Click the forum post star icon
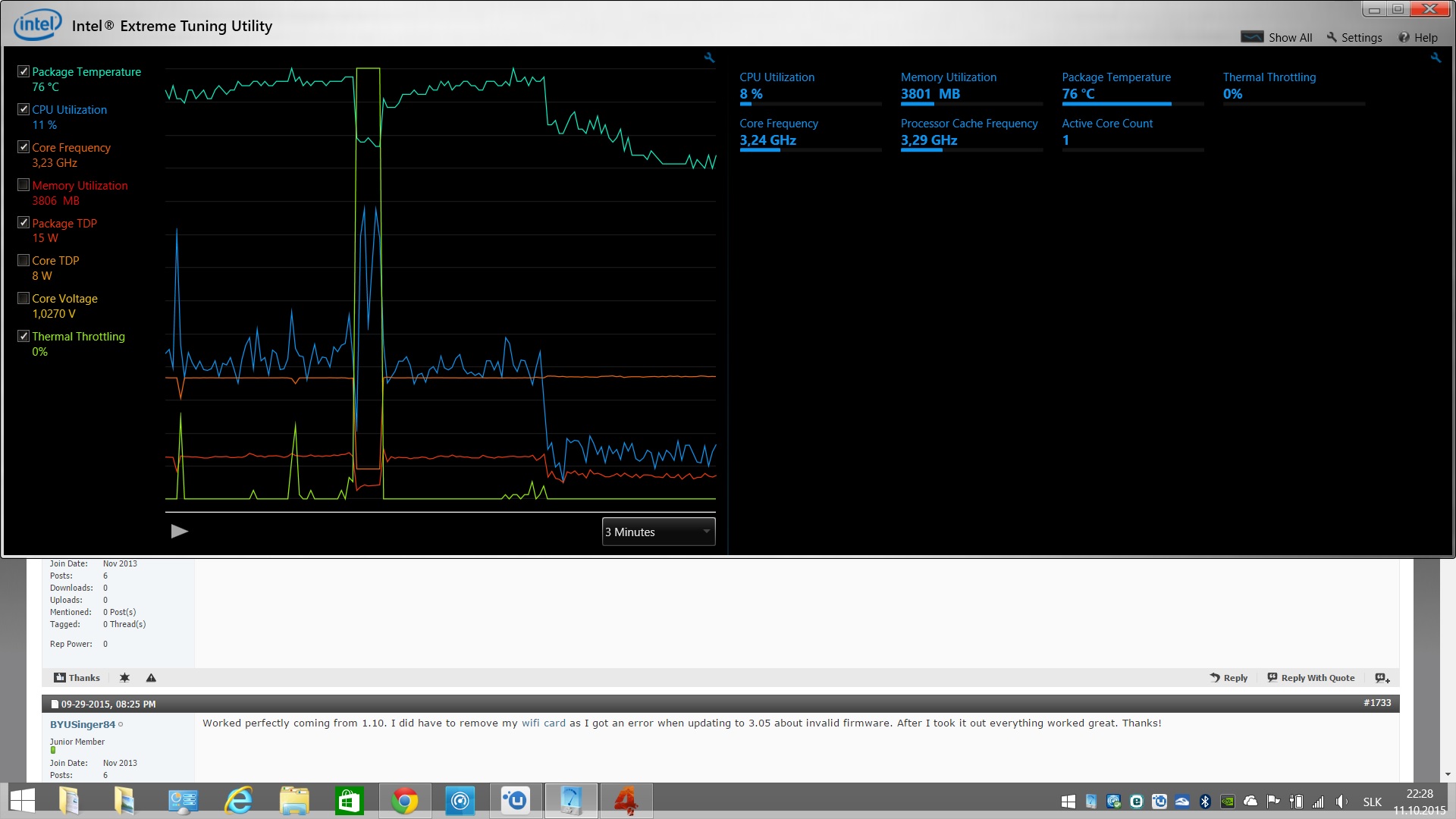The height and width of the screenshot is (819, 1456). pyautogui.click(x=125, y=678)
